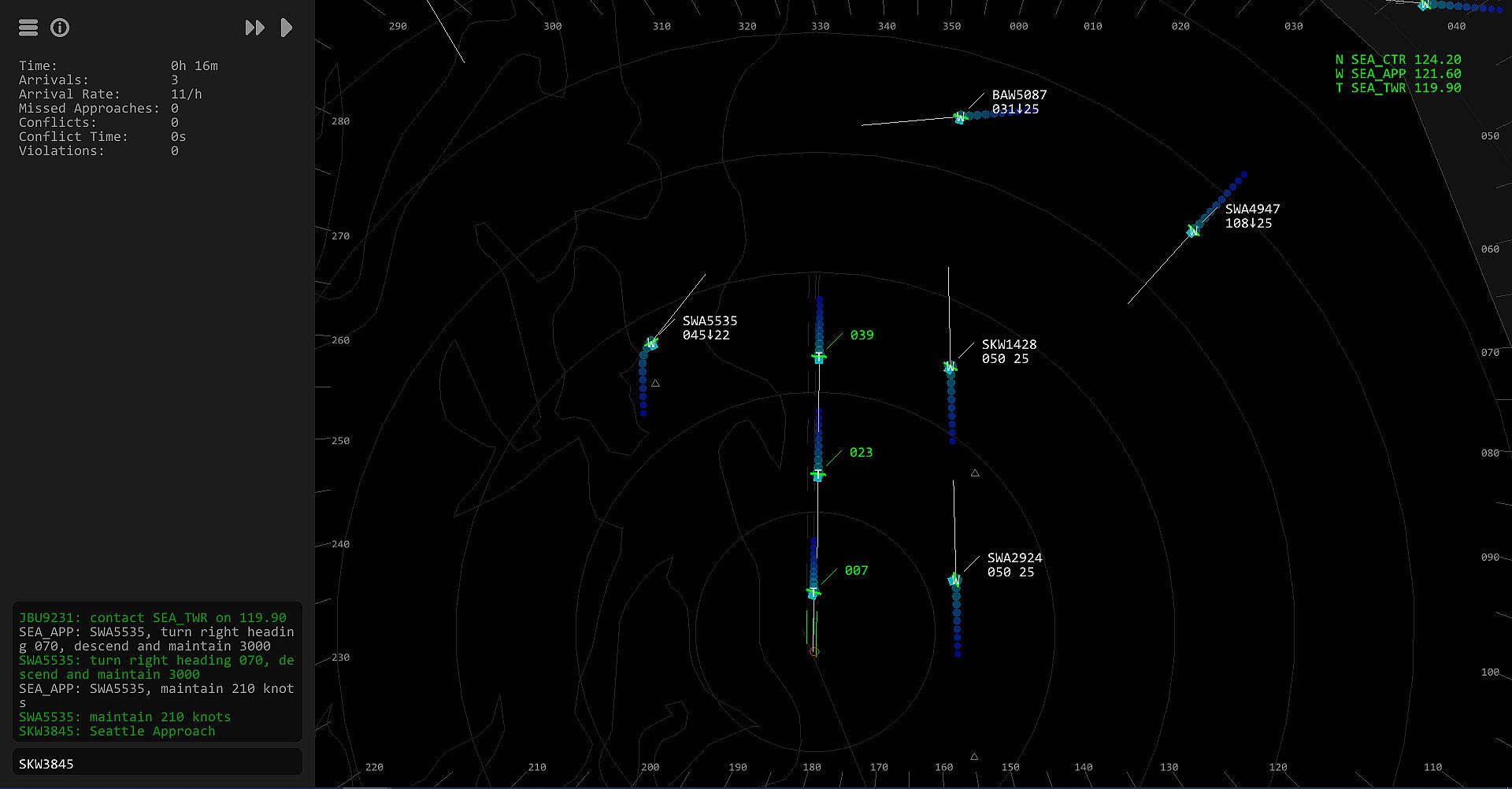Click the fix triangle near the 160 bearing label

pos(974,757)
